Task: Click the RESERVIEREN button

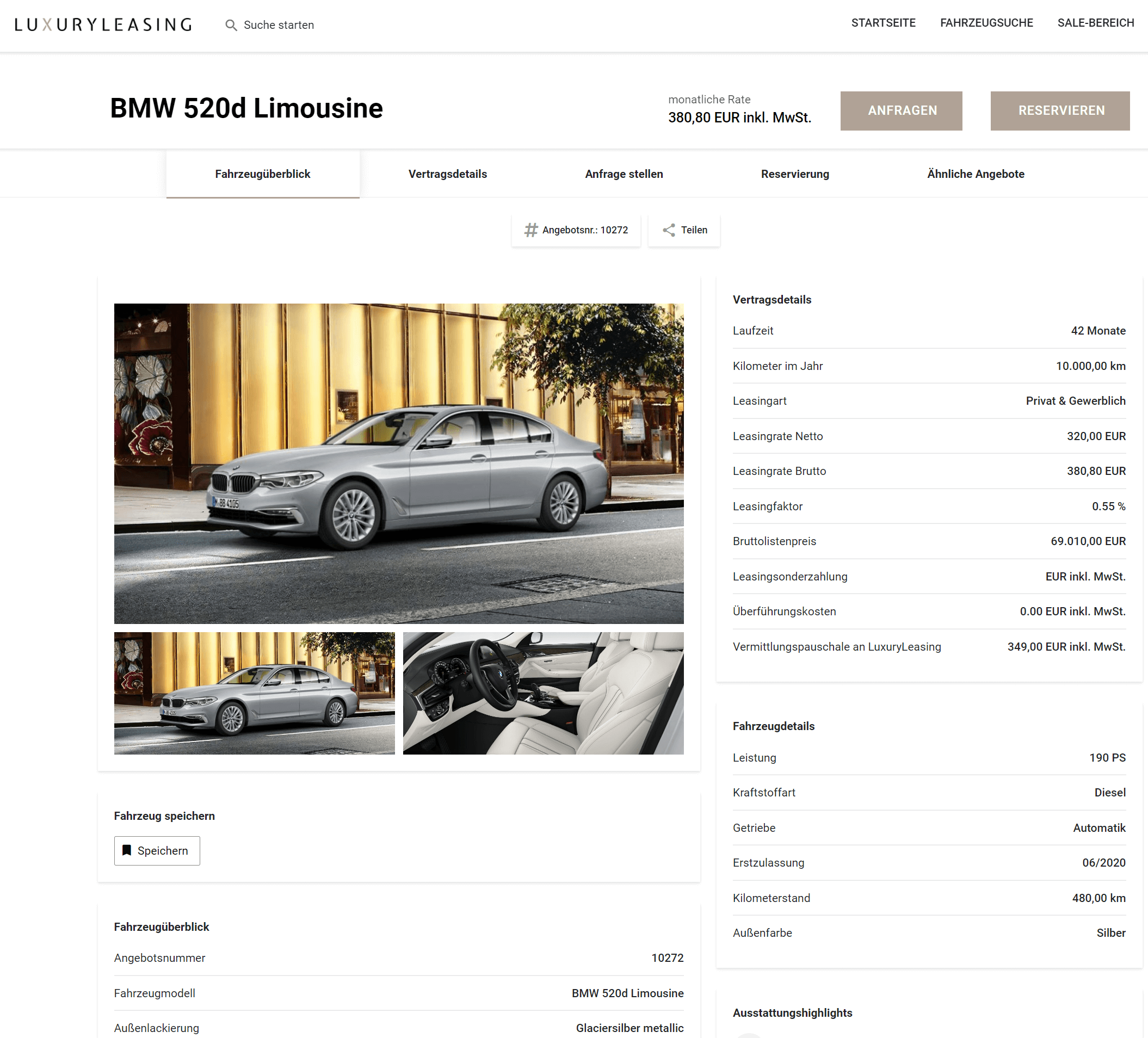Action: 1060,111
